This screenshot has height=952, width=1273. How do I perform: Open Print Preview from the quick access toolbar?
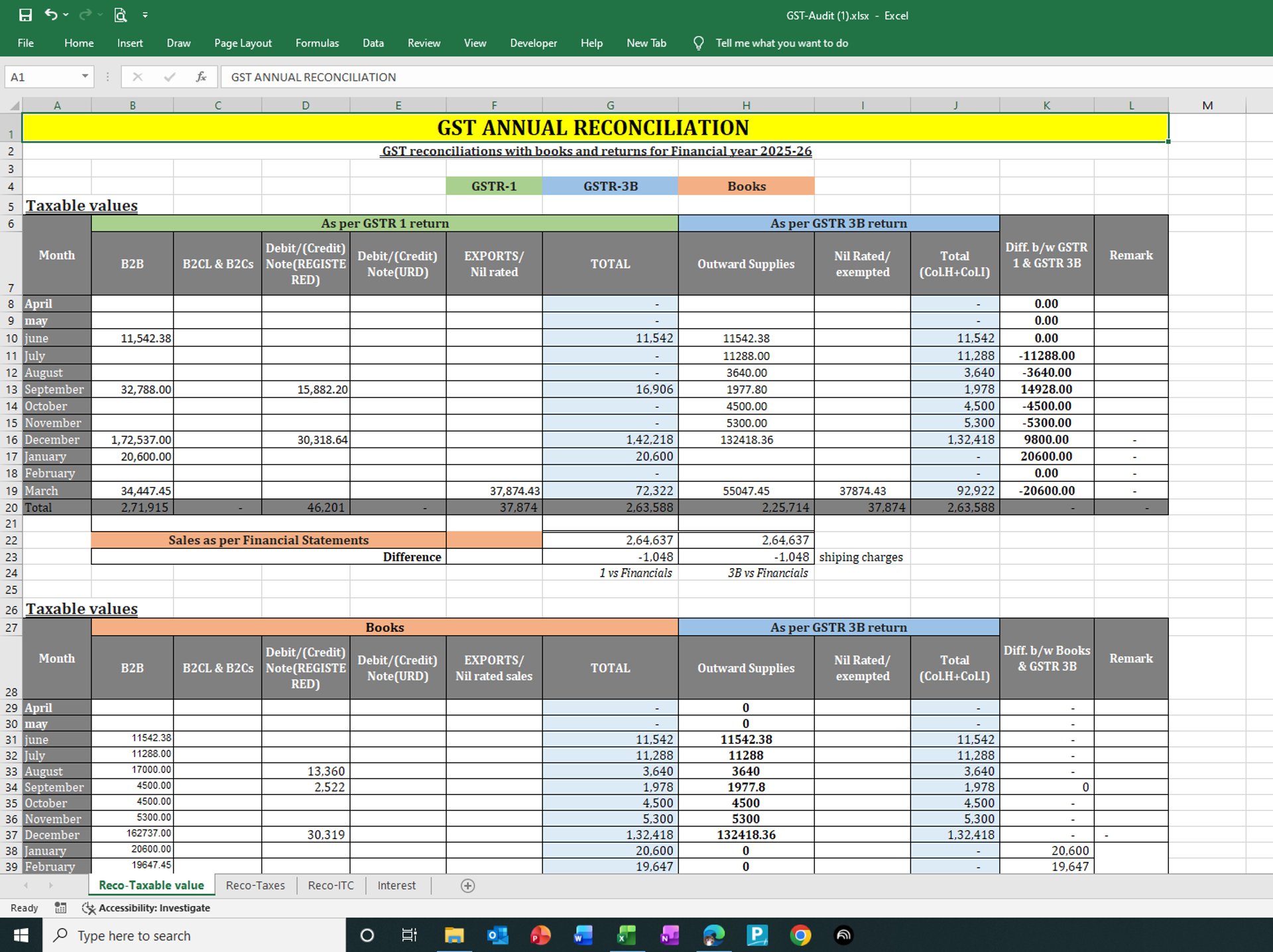pos(120,15)
